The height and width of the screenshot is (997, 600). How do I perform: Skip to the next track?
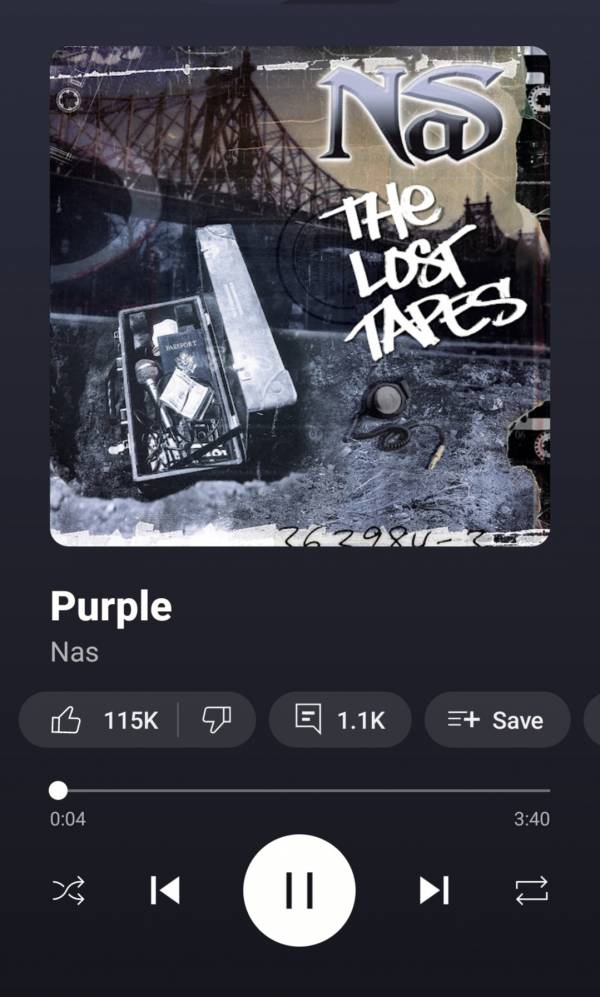pyautogui.click(x=434, y=890)
